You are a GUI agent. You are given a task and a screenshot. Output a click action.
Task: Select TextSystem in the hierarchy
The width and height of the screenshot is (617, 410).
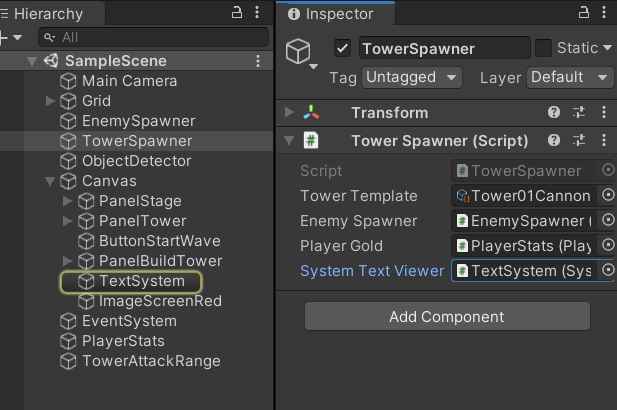coord(141,281)
